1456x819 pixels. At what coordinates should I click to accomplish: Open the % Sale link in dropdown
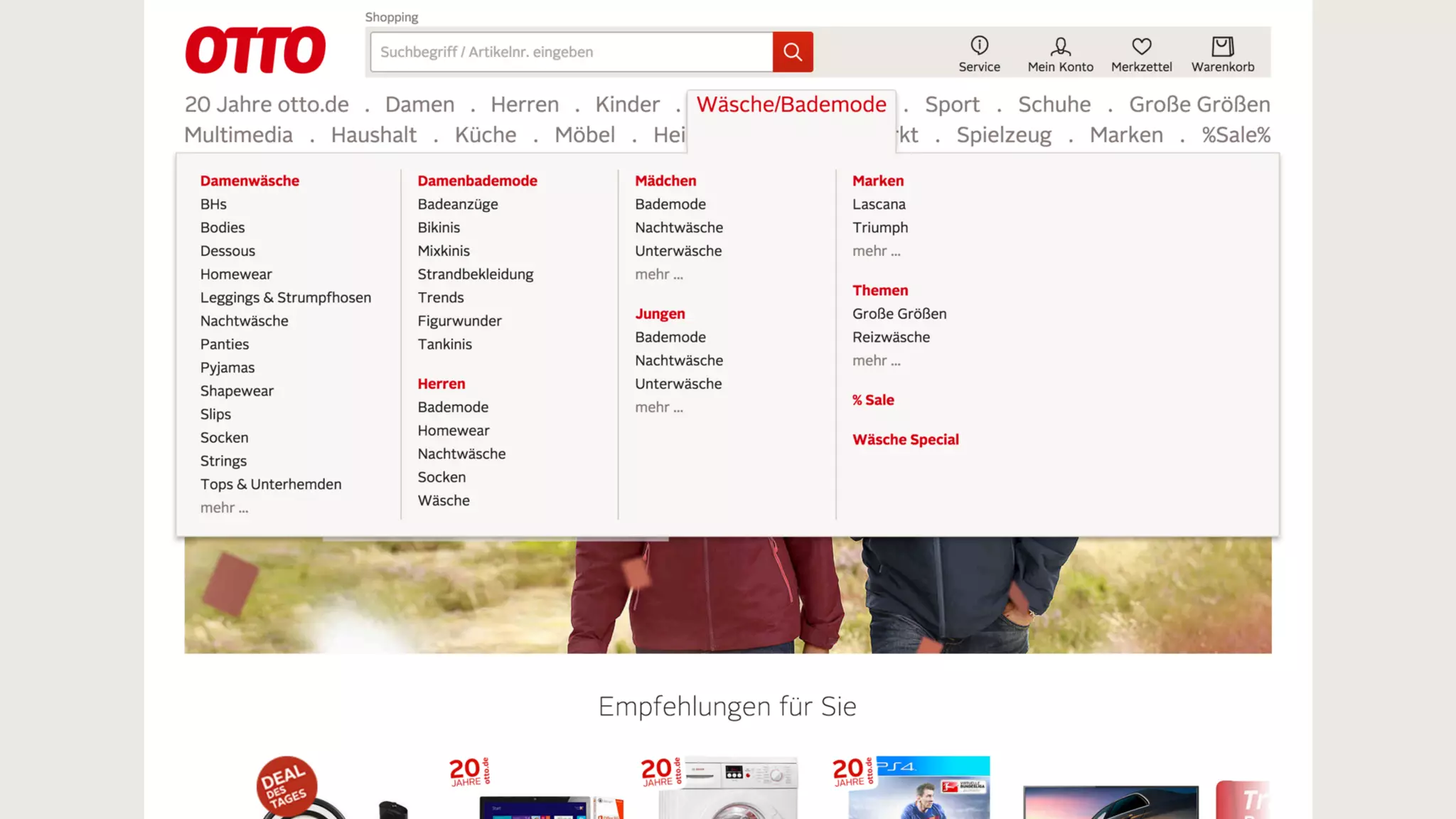pyautogui.click(x=872, y=400)
